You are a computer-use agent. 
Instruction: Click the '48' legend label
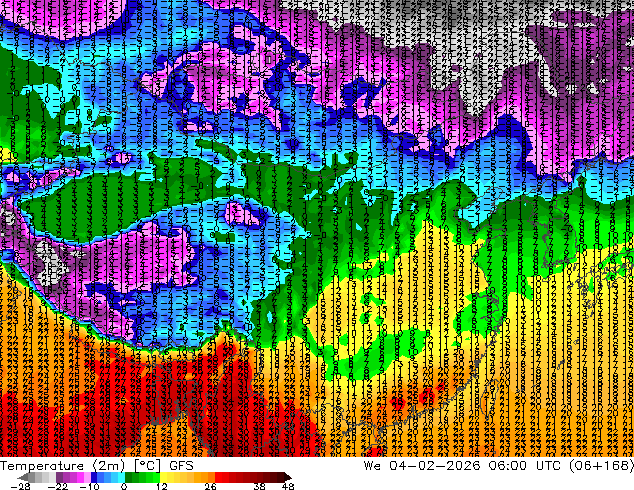(288, 486)
